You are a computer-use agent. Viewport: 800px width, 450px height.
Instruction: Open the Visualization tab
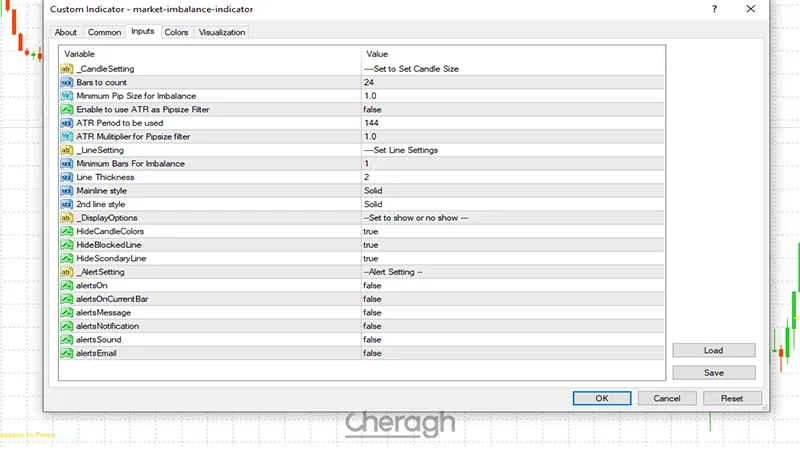222,32
